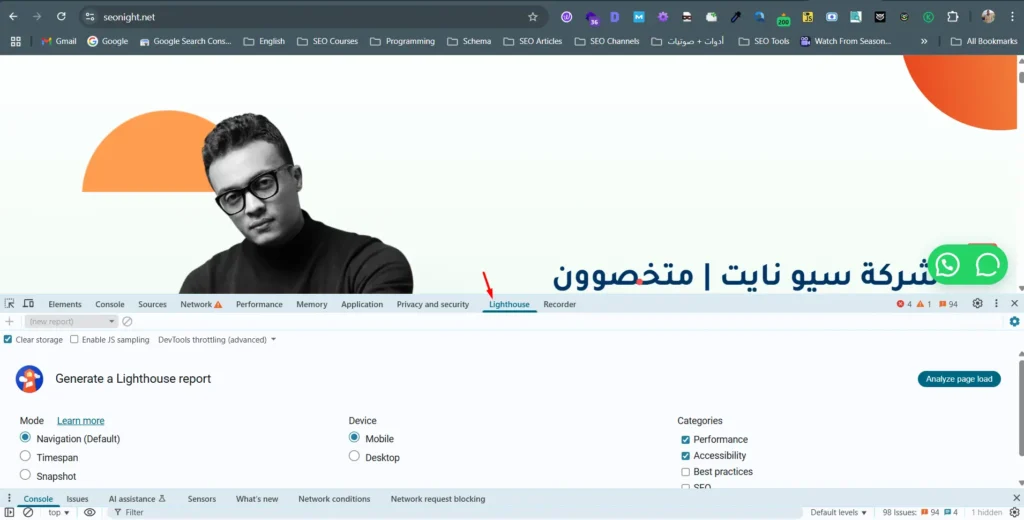
Task: Check the Best practices category
Action: 685,472
